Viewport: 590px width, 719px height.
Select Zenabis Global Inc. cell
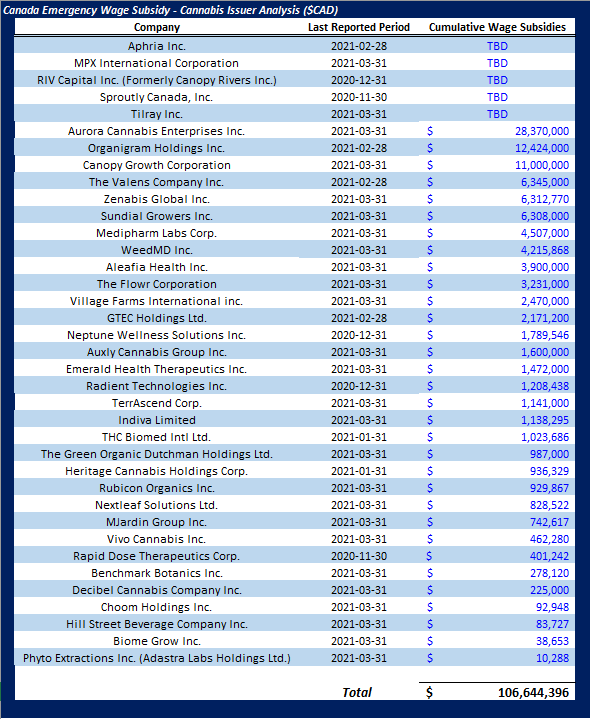[157, 199]
